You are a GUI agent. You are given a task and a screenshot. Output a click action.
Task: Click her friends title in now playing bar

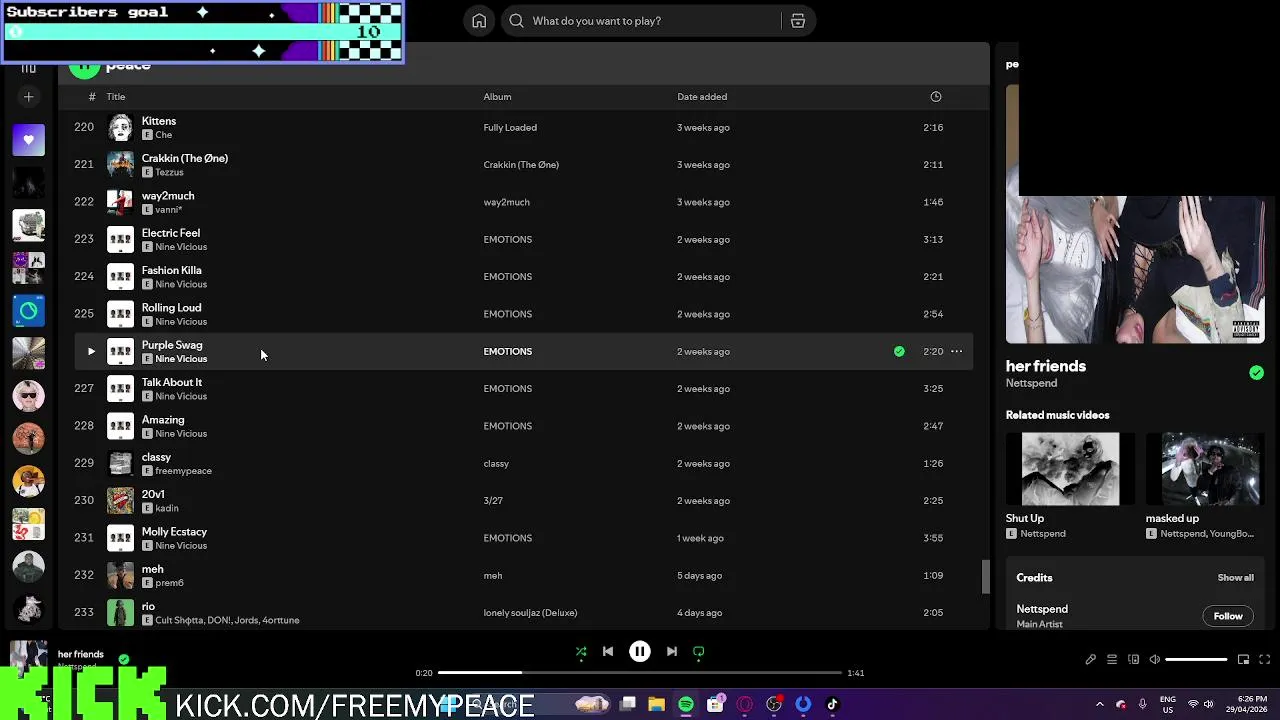point(81,654)
